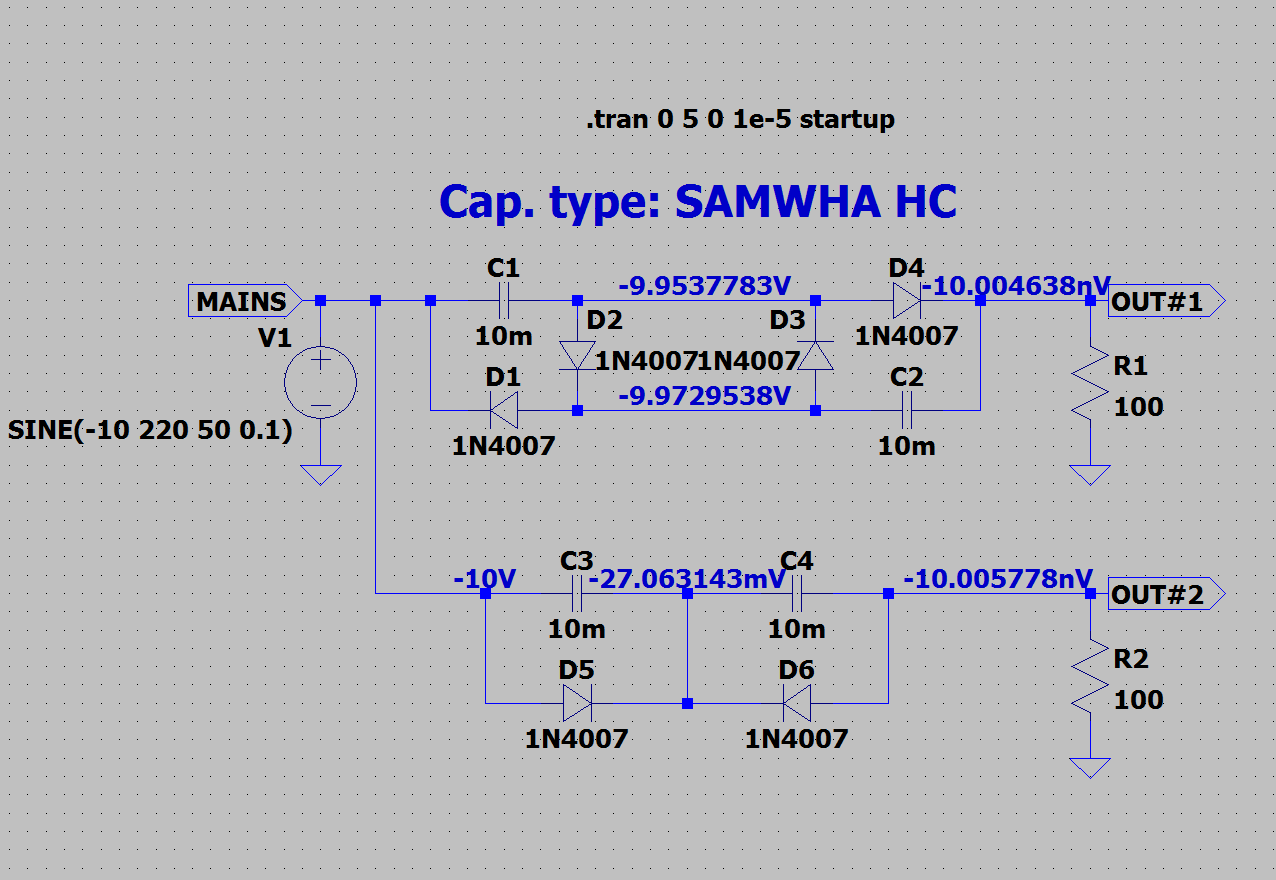The image size is (1276, 880).
Task: Click the -10.004638nV voltage readout
Action: click(1016, 286)
